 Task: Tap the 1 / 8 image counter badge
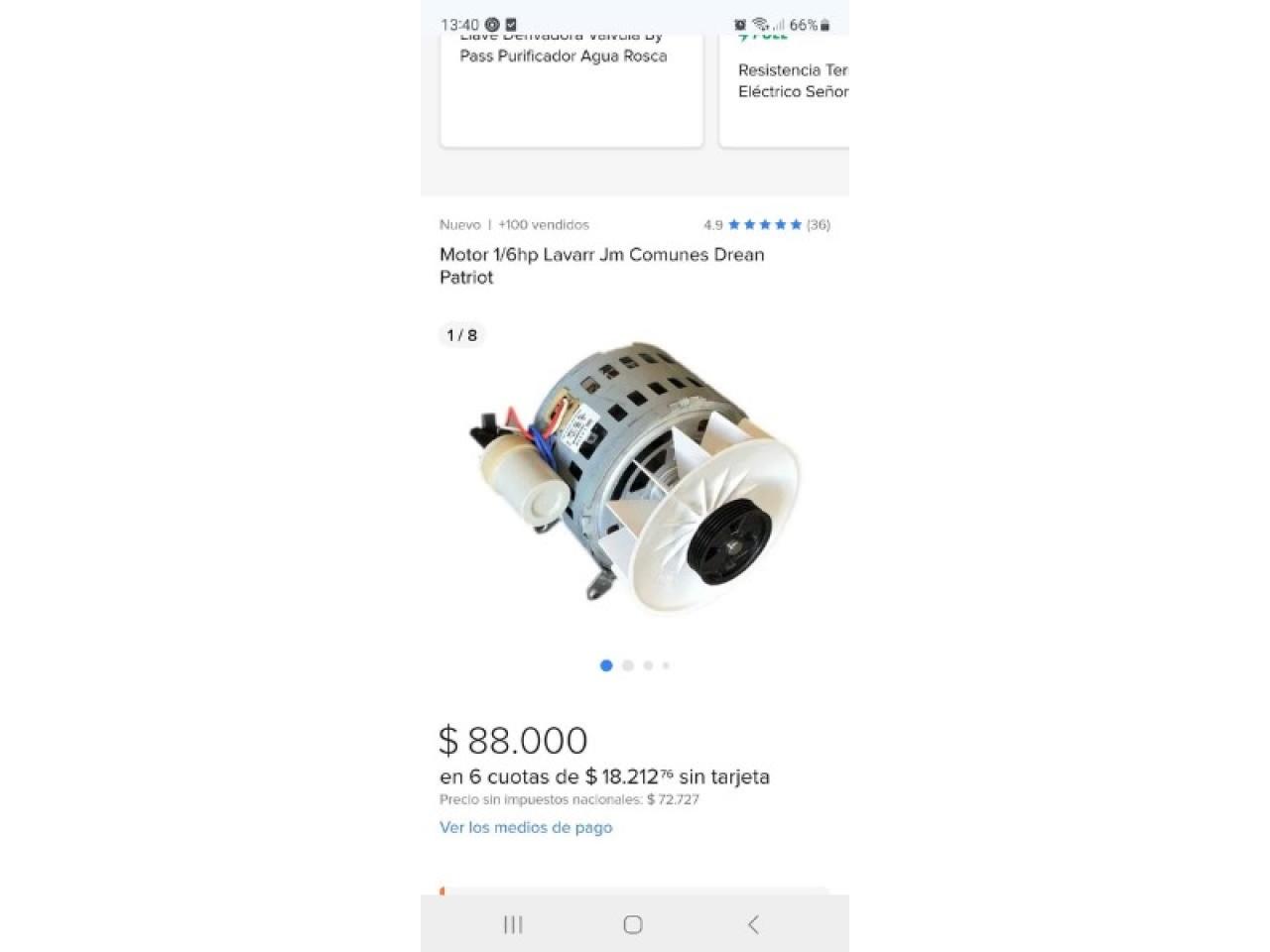(462, 335)
